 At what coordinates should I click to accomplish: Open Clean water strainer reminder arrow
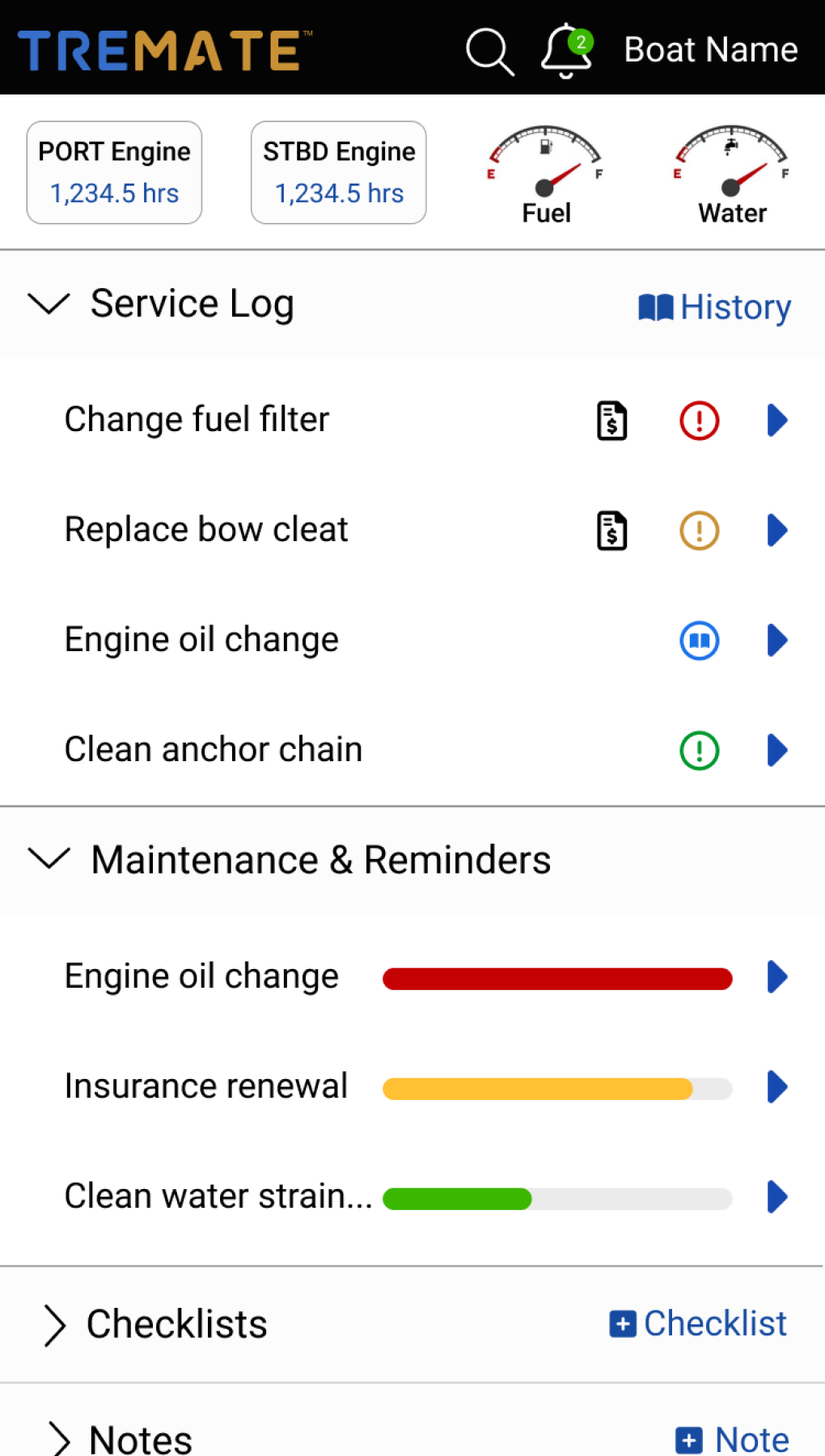click(777, 1197)
